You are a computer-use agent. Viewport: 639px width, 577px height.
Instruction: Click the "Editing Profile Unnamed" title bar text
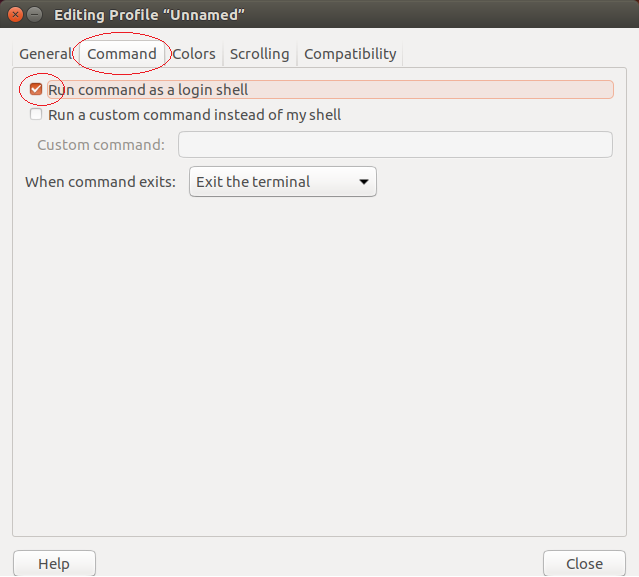149,15
